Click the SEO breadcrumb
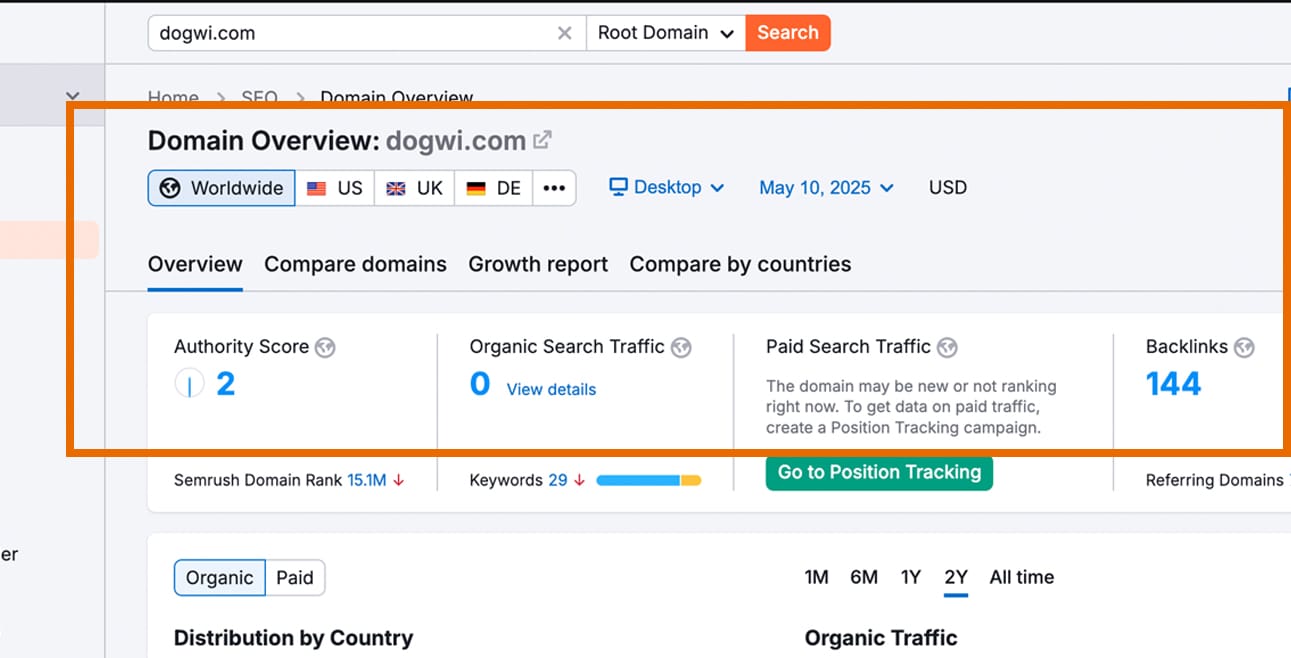This screenshot has width=1291, height=658. coord(259,98)
